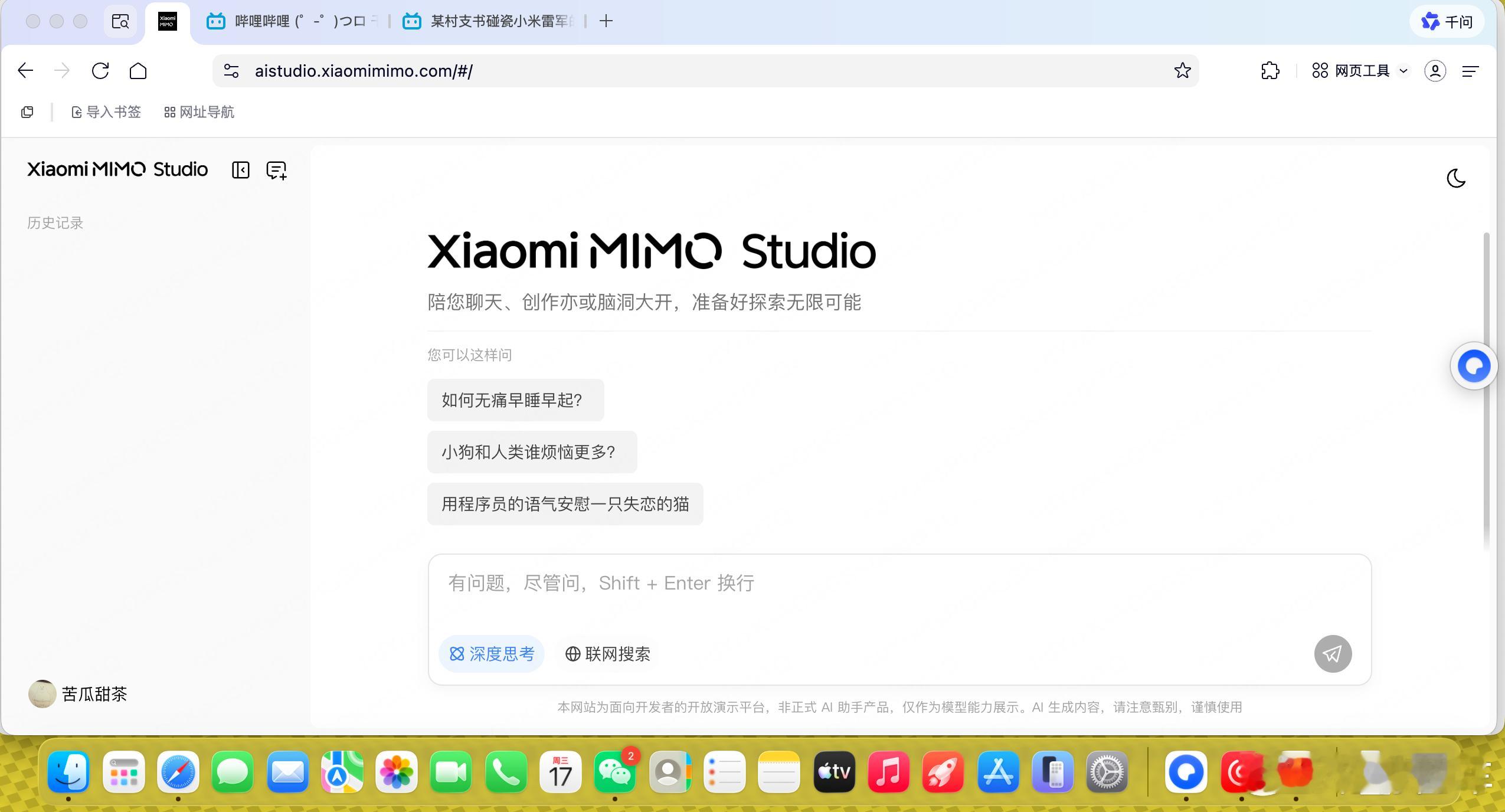1505x812 pixels.
Task: Enable the 深度思考 mode
Action: (x=492, y=653)
